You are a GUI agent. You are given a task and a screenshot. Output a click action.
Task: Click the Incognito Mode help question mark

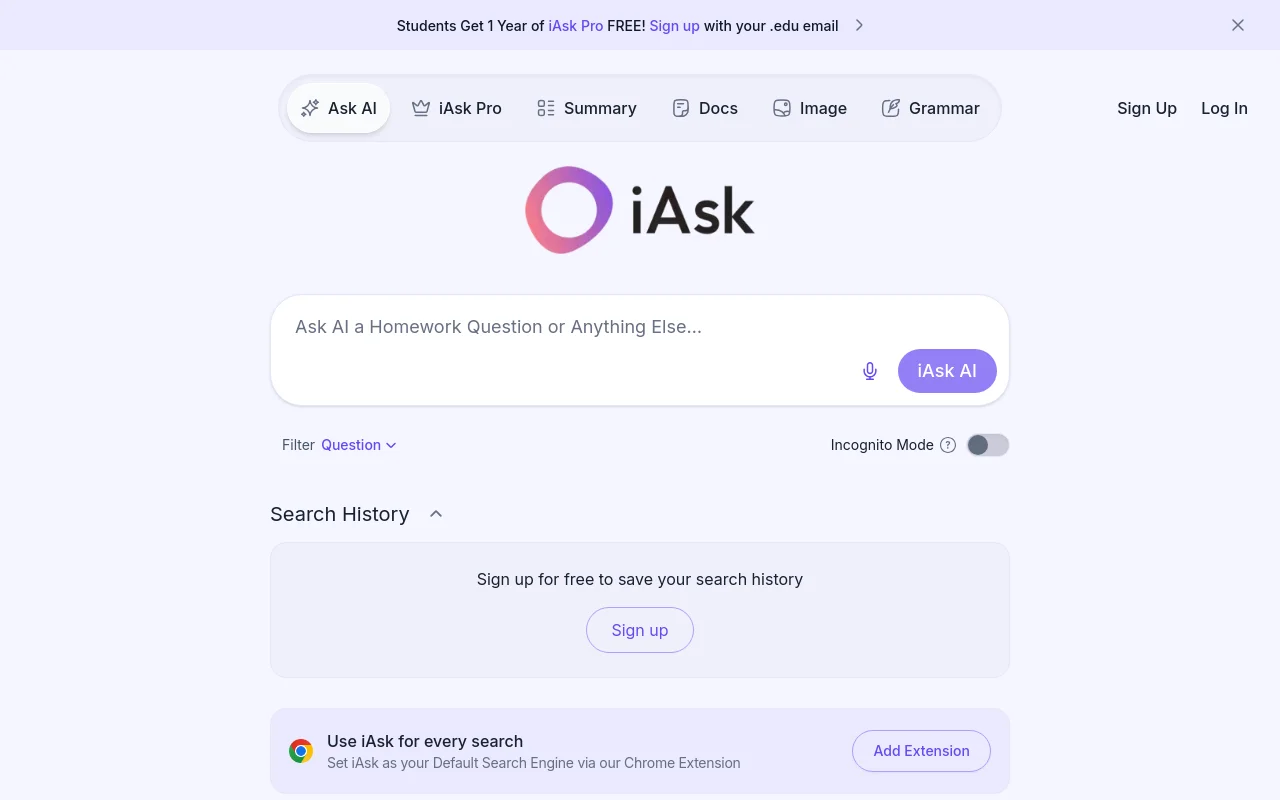click(947, 445)
